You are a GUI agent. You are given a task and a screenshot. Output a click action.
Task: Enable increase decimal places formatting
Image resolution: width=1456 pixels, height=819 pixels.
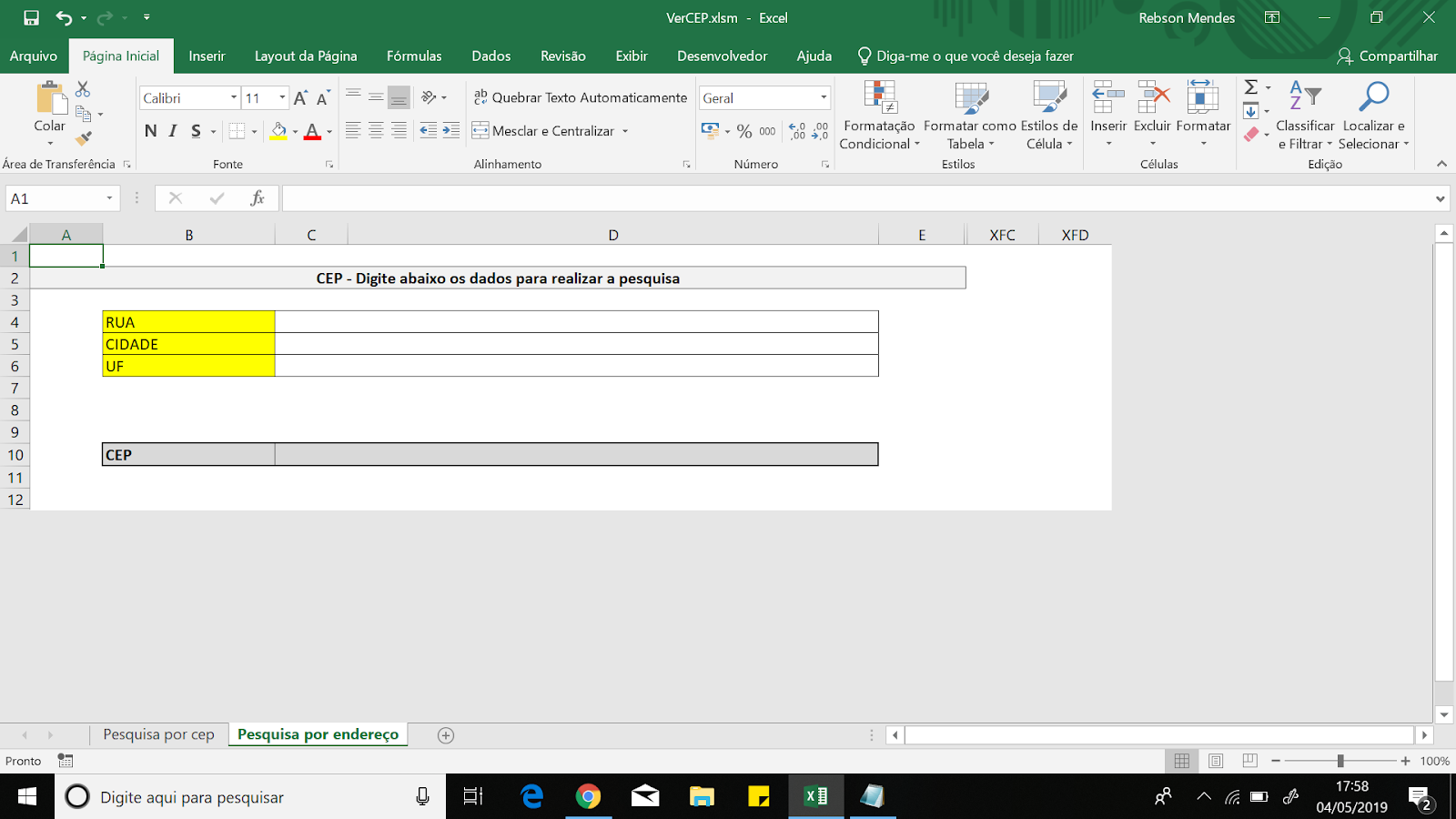pos(795,132)
